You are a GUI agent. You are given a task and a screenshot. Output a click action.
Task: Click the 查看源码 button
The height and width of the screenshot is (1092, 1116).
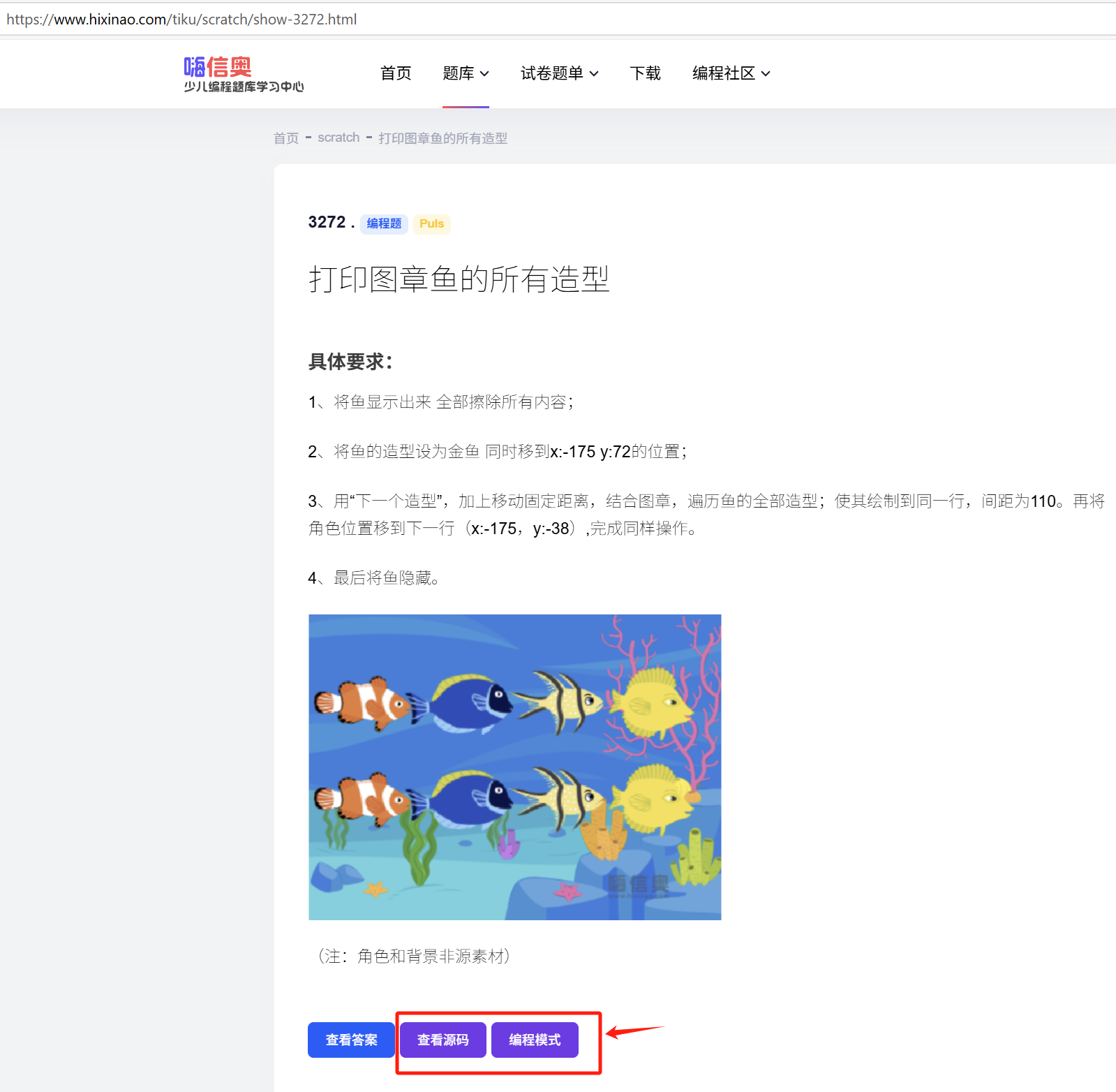tap(443, 1040)
